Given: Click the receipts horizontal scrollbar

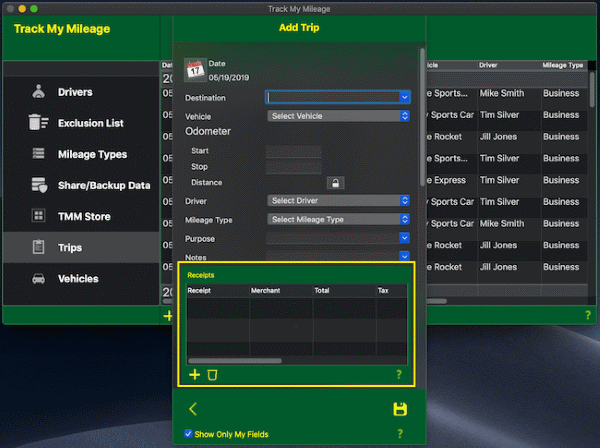Looking at the screenshot, I should pos(235,361).
